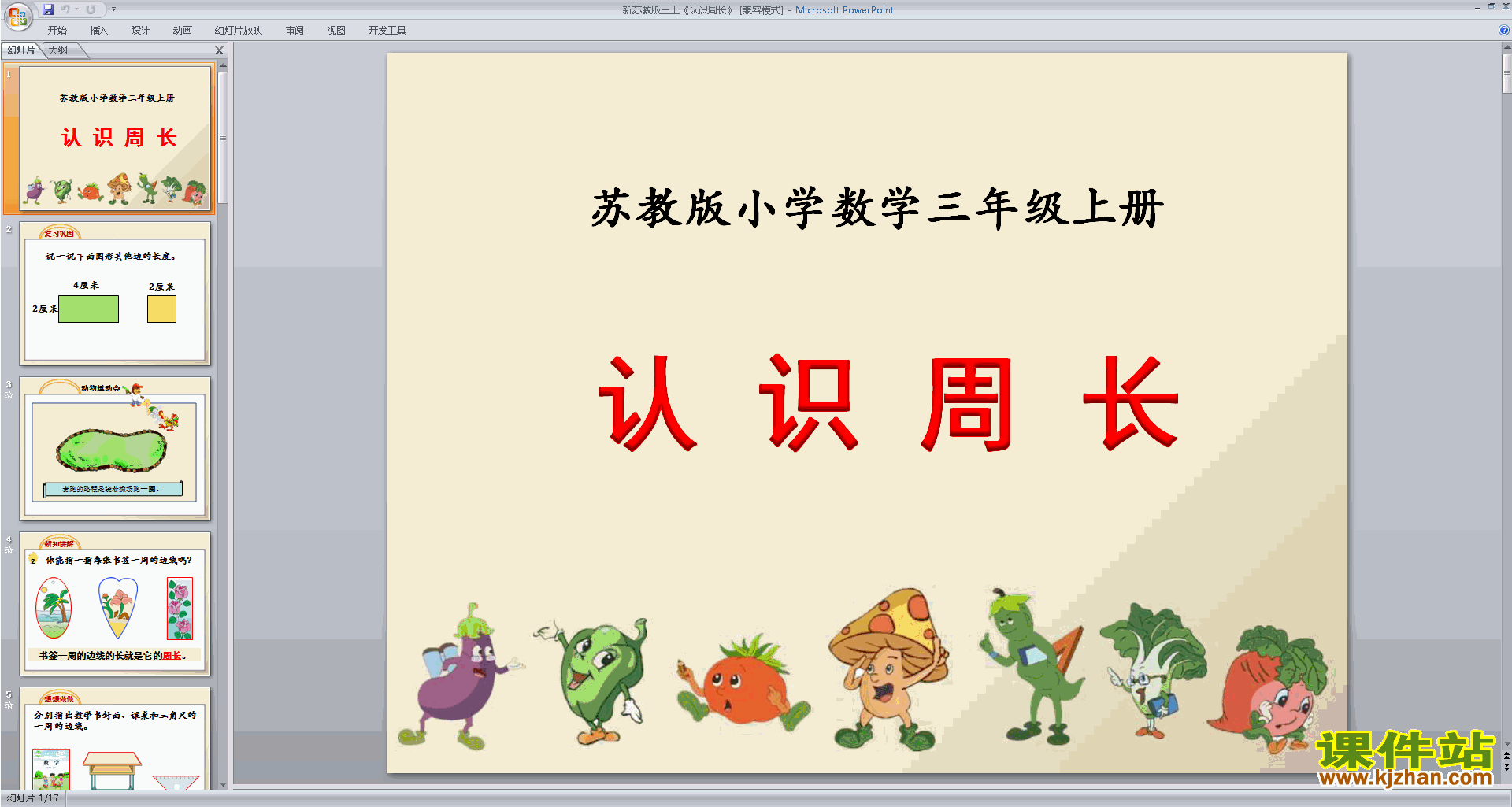Click the 幻灯片 1/17 status bar indicator

click(32, 798)
